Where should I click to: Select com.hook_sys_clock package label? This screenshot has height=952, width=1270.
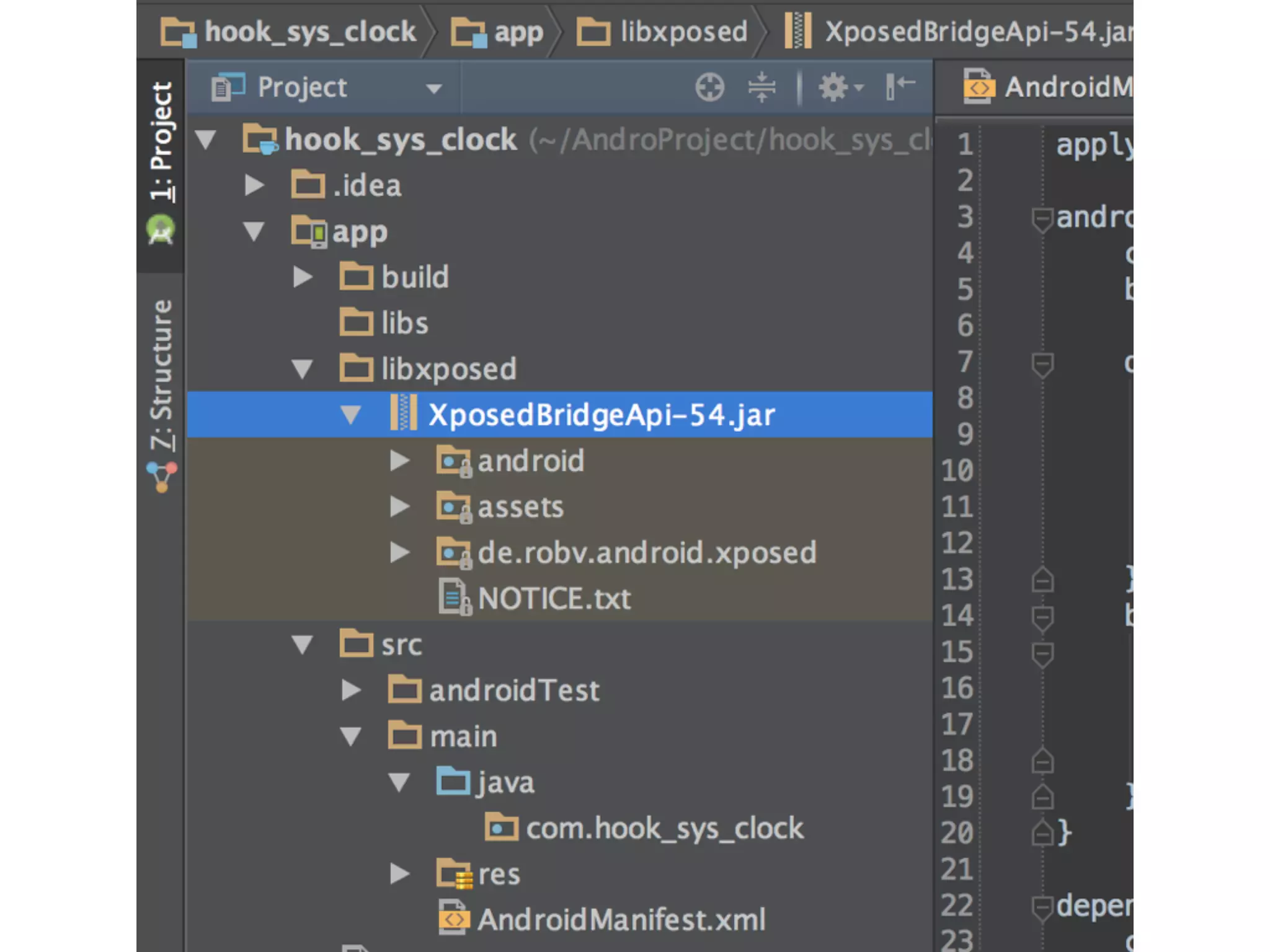665,829
